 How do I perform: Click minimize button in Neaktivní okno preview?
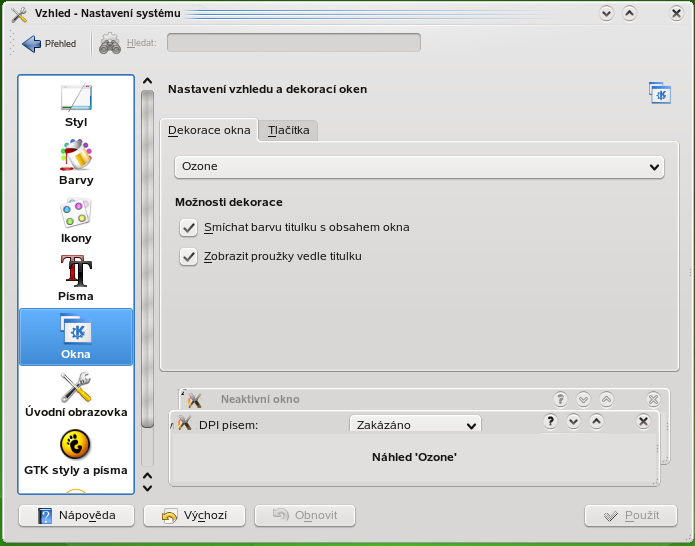583,399
